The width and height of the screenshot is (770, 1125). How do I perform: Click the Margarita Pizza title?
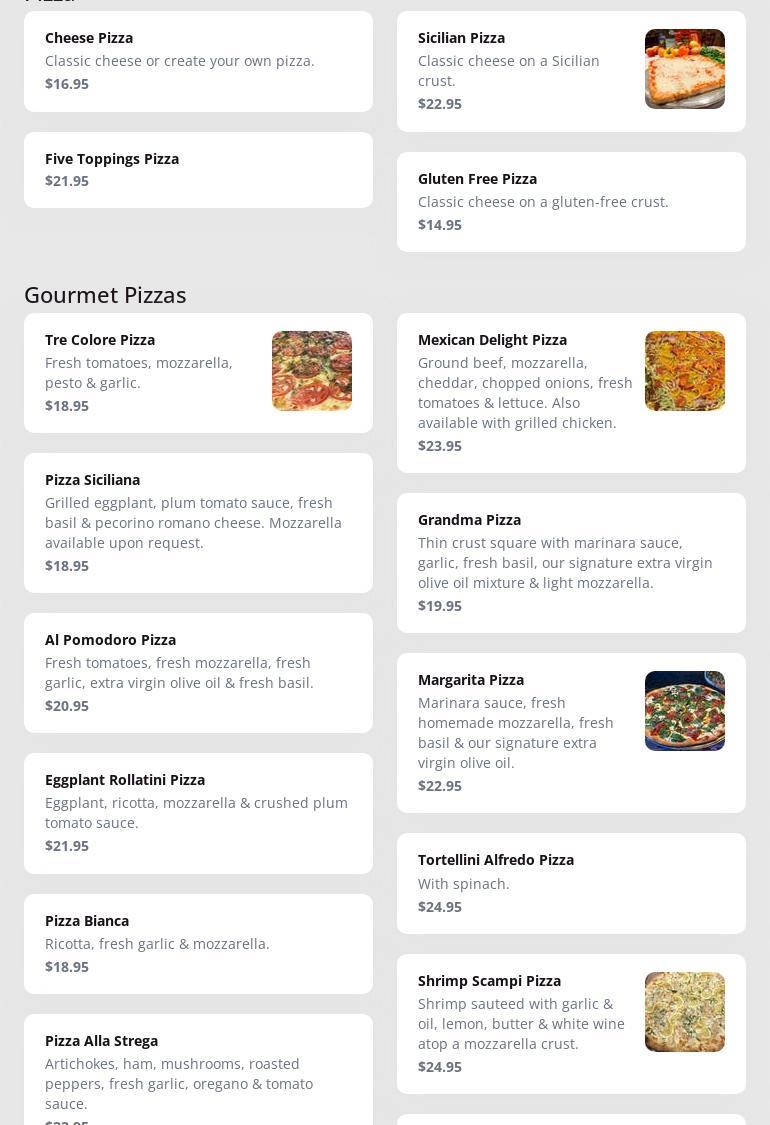point(471,680)
